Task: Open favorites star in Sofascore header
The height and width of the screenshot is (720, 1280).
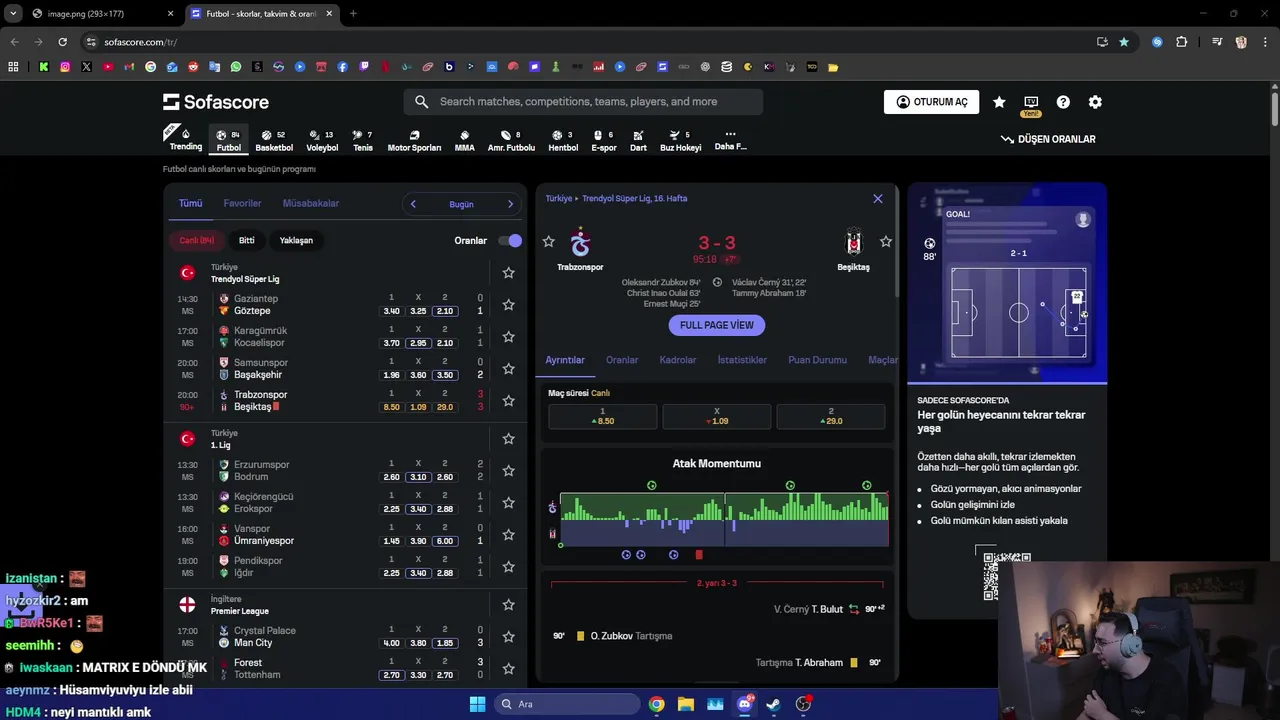Action: coord(999,102)
